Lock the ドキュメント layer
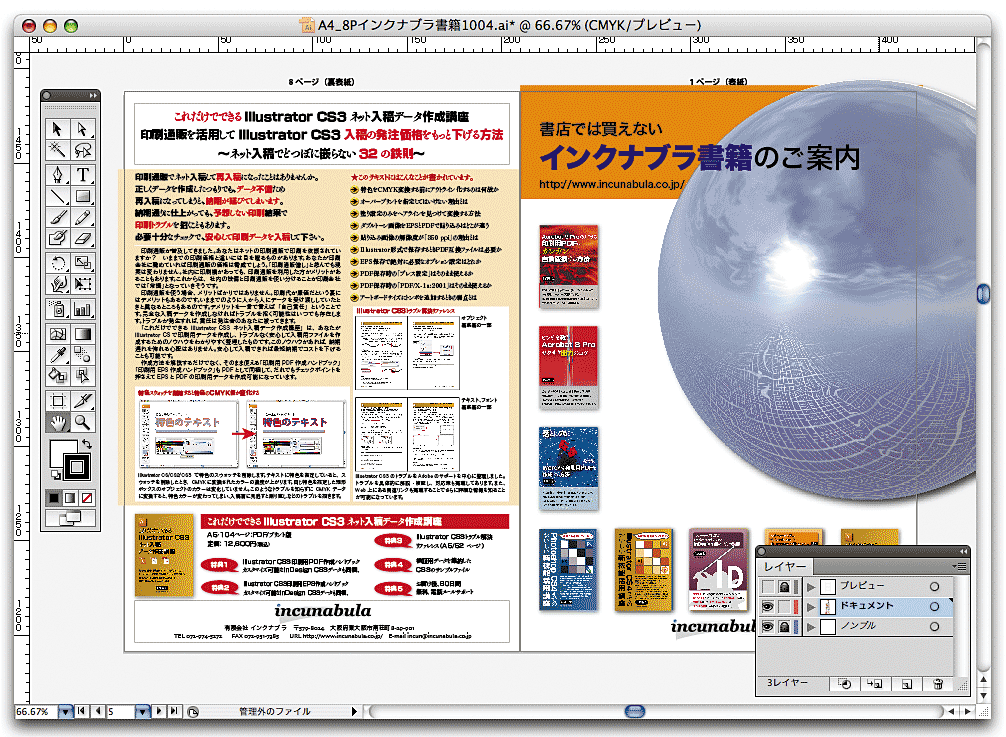 (x=784, y=606)
